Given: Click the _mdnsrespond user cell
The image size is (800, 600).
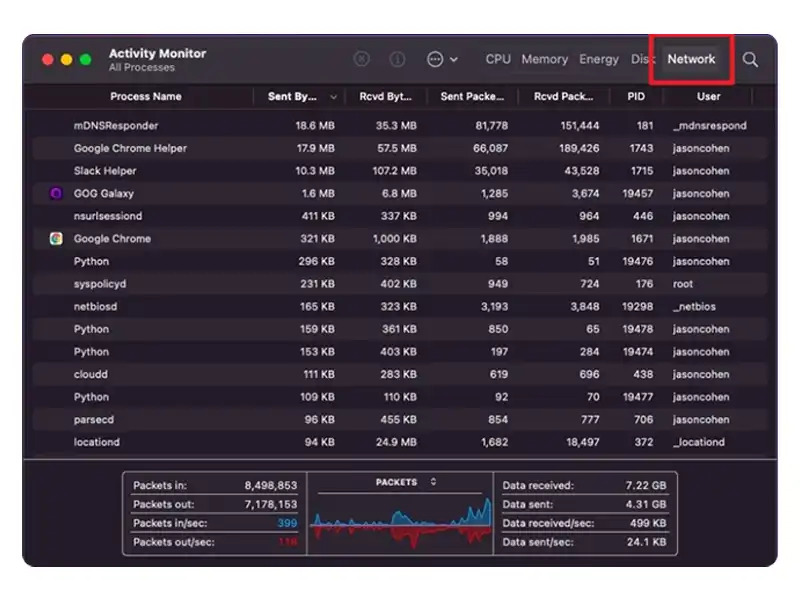Looking at the screenshot, I should 710,126.
